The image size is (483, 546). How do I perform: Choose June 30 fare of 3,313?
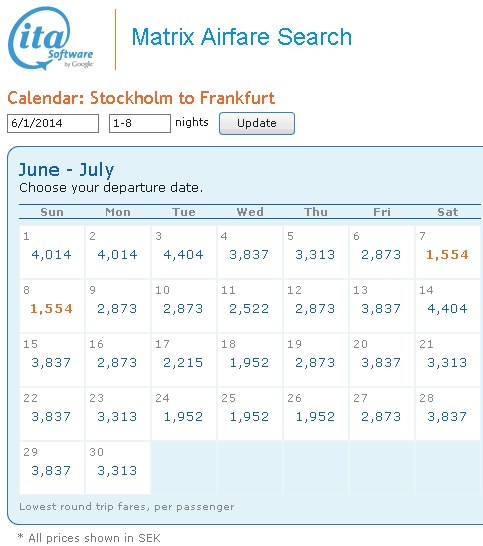(x=117, y=470)
